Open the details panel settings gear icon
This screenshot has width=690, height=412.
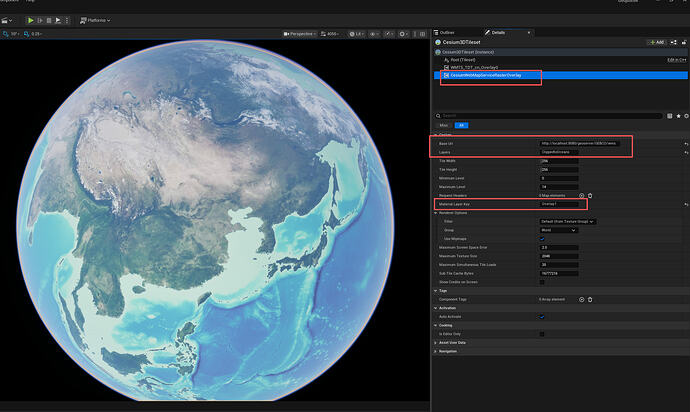coord(685,116)
